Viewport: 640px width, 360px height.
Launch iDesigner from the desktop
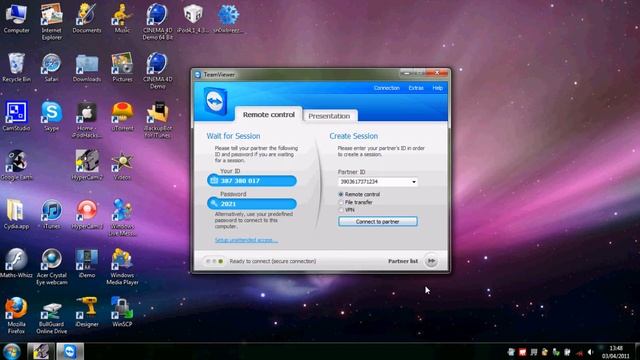click(x=87, y=312)
